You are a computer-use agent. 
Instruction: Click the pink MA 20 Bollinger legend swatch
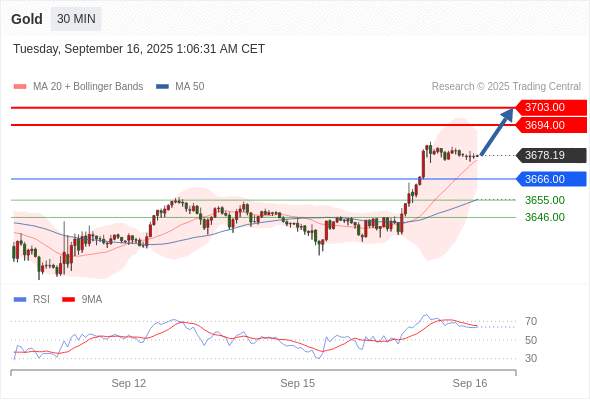point(20,87)
